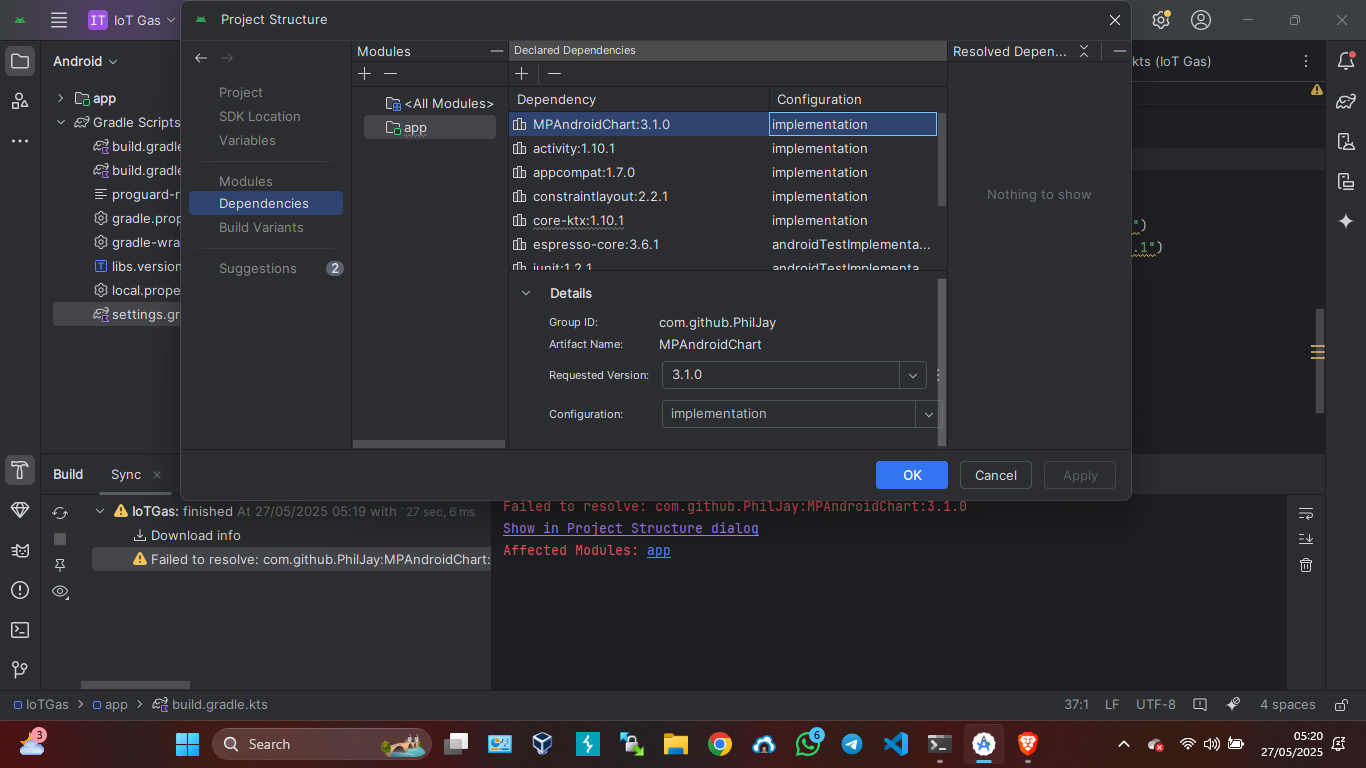Collapse the IoTGas build result node
The width and height of the screenshot is (1366, 768).
(100, 511)
